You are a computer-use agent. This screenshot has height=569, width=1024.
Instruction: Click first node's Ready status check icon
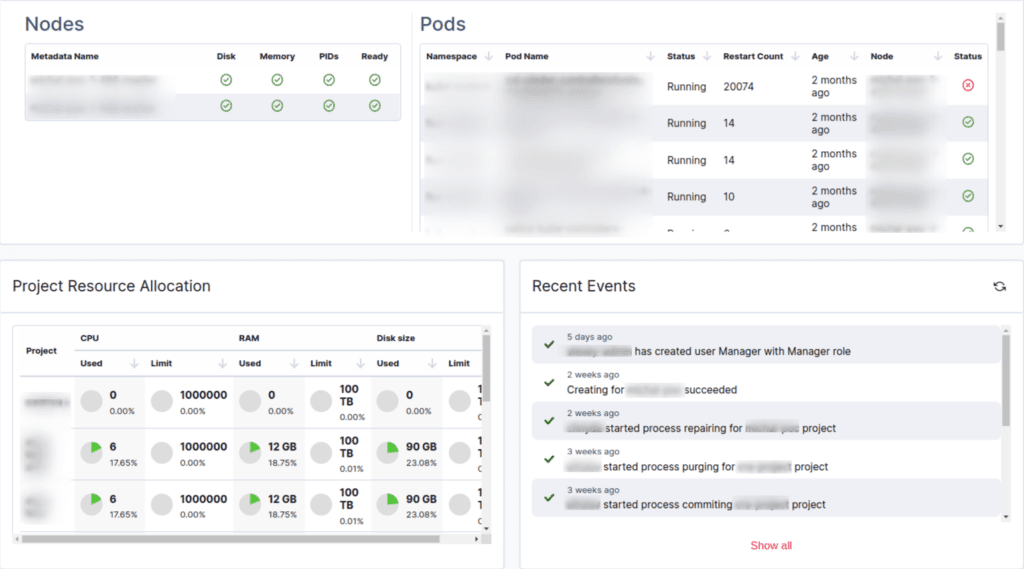(374, 80)
